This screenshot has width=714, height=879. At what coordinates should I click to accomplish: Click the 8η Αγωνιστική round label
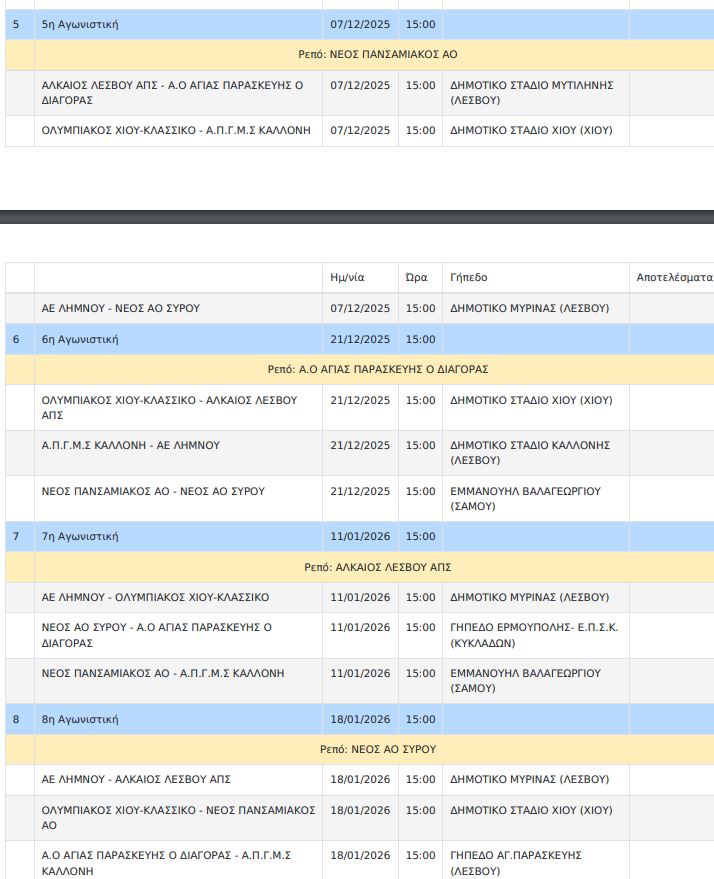[80, 719]
